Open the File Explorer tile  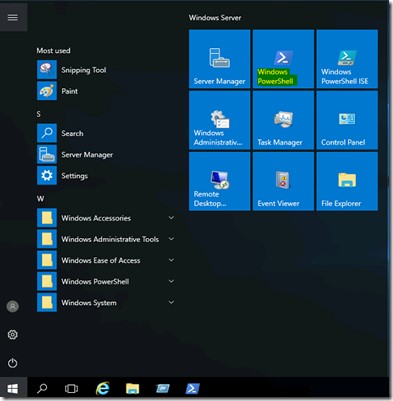tap(347, 181)
